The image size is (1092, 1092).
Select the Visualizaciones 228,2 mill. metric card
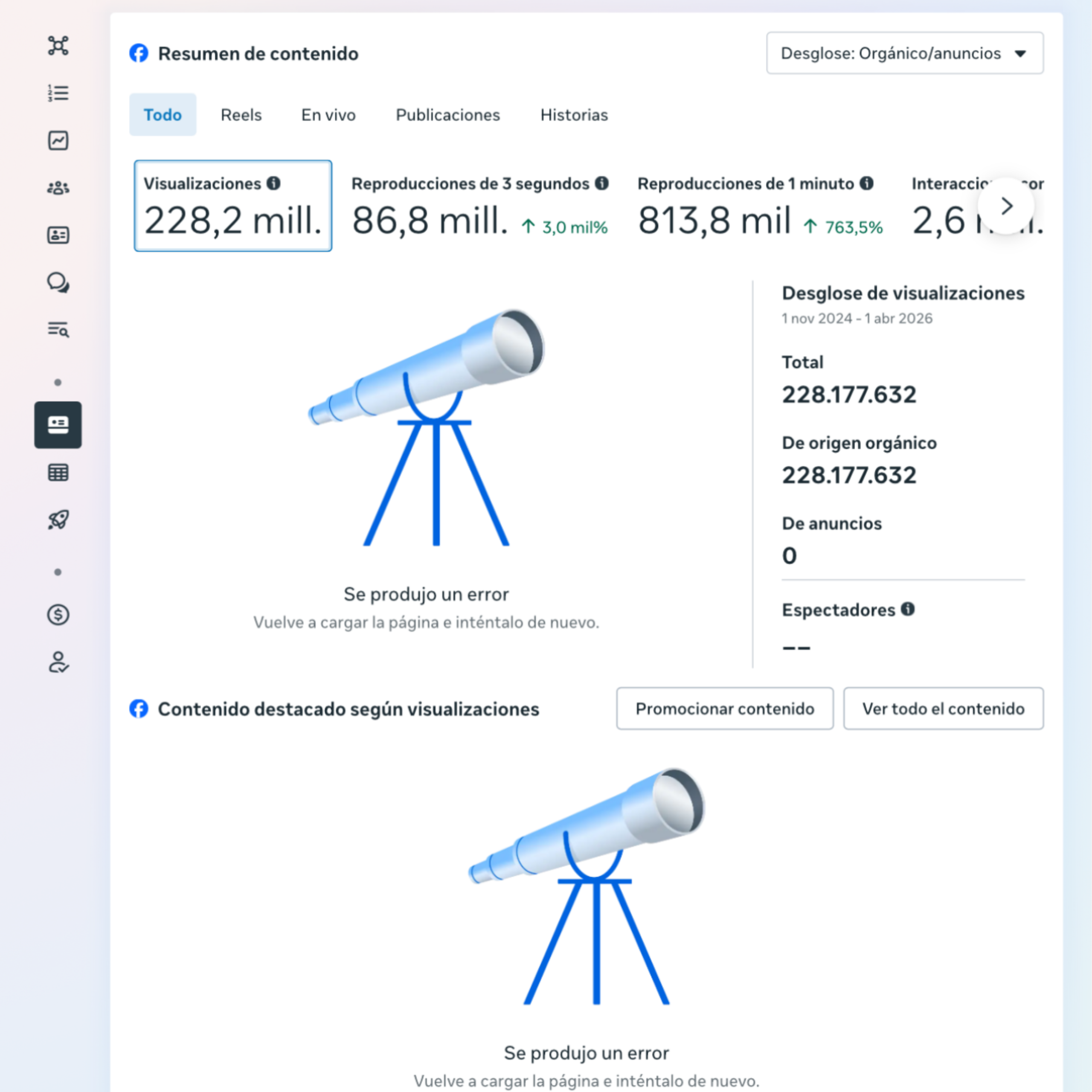click(x=233, y=206)
